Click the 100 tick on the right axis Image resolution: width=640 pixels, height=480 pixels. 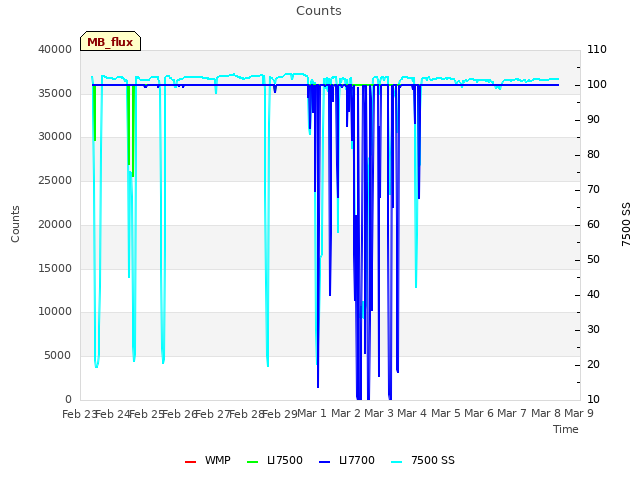pos(597,84)
